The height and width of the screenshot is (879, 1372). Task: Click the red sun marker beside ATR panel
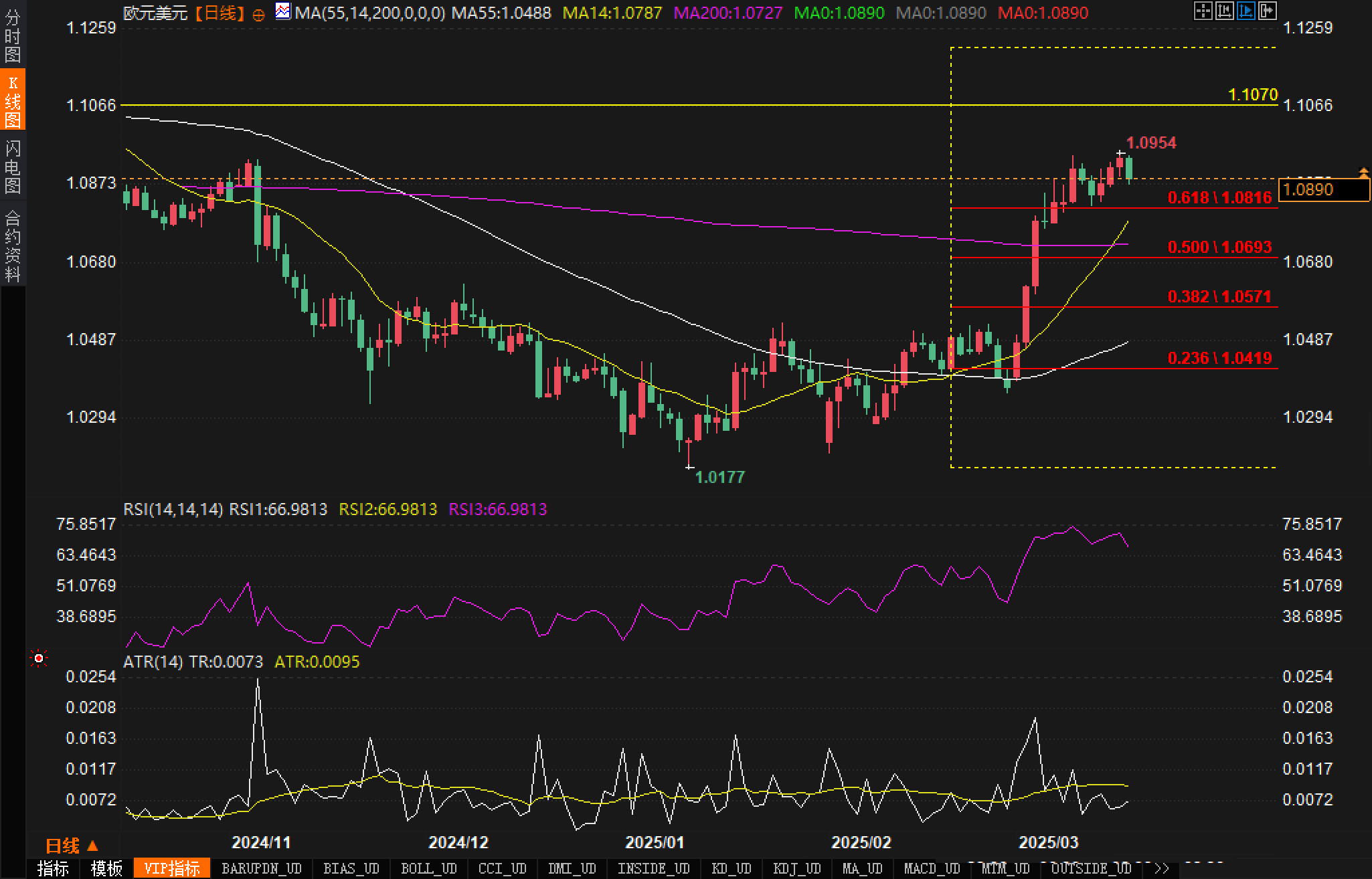(39, 659)
